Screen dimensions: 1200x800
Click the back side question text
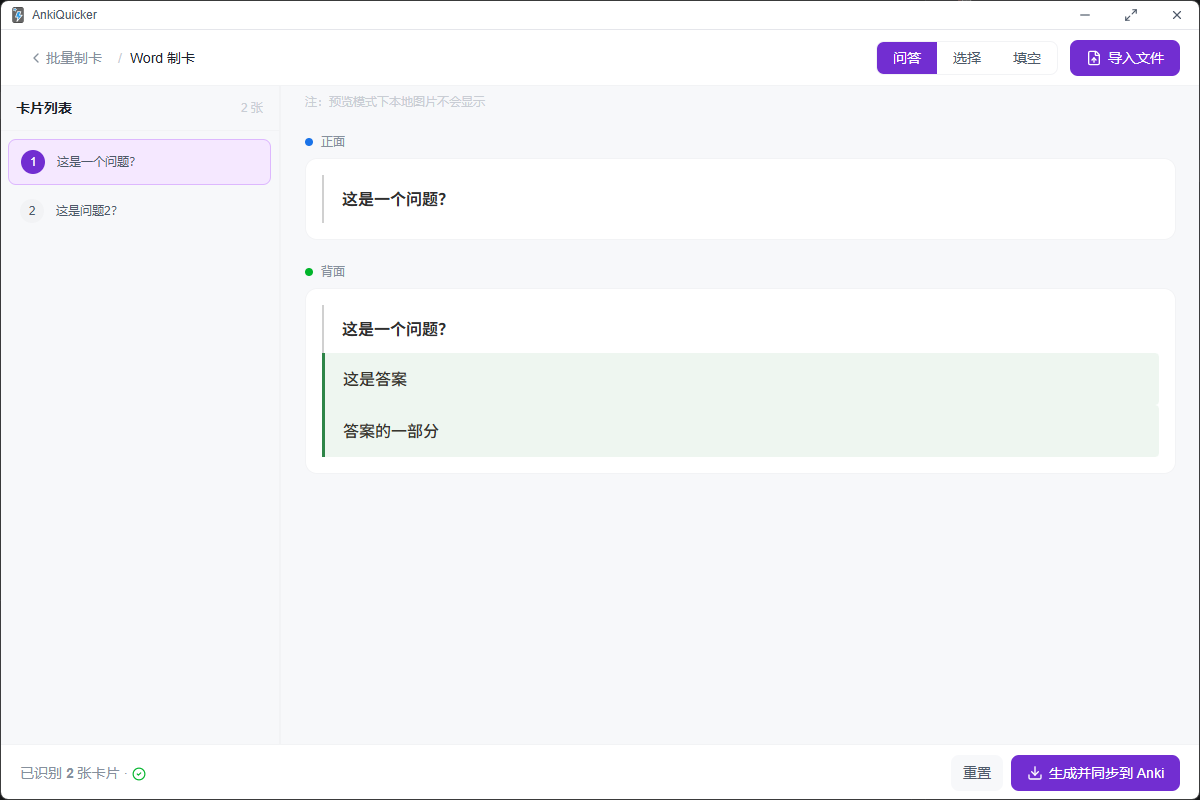click(394, 329)
